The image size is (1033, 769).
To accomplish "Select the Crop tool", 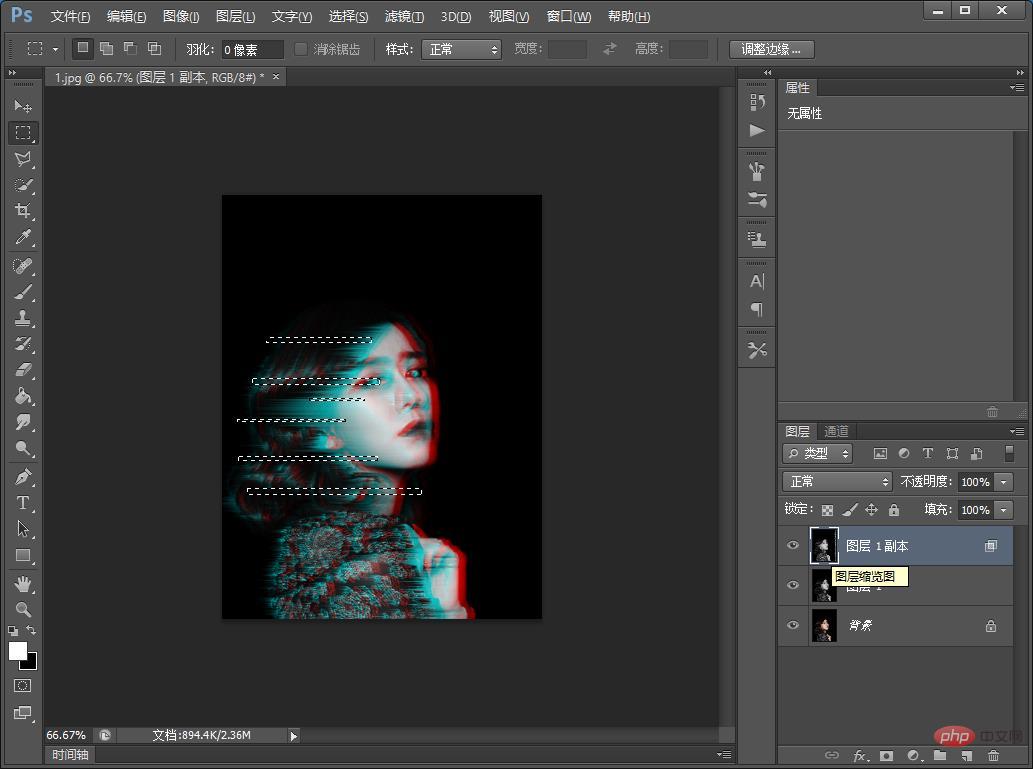I will (23, 211).
